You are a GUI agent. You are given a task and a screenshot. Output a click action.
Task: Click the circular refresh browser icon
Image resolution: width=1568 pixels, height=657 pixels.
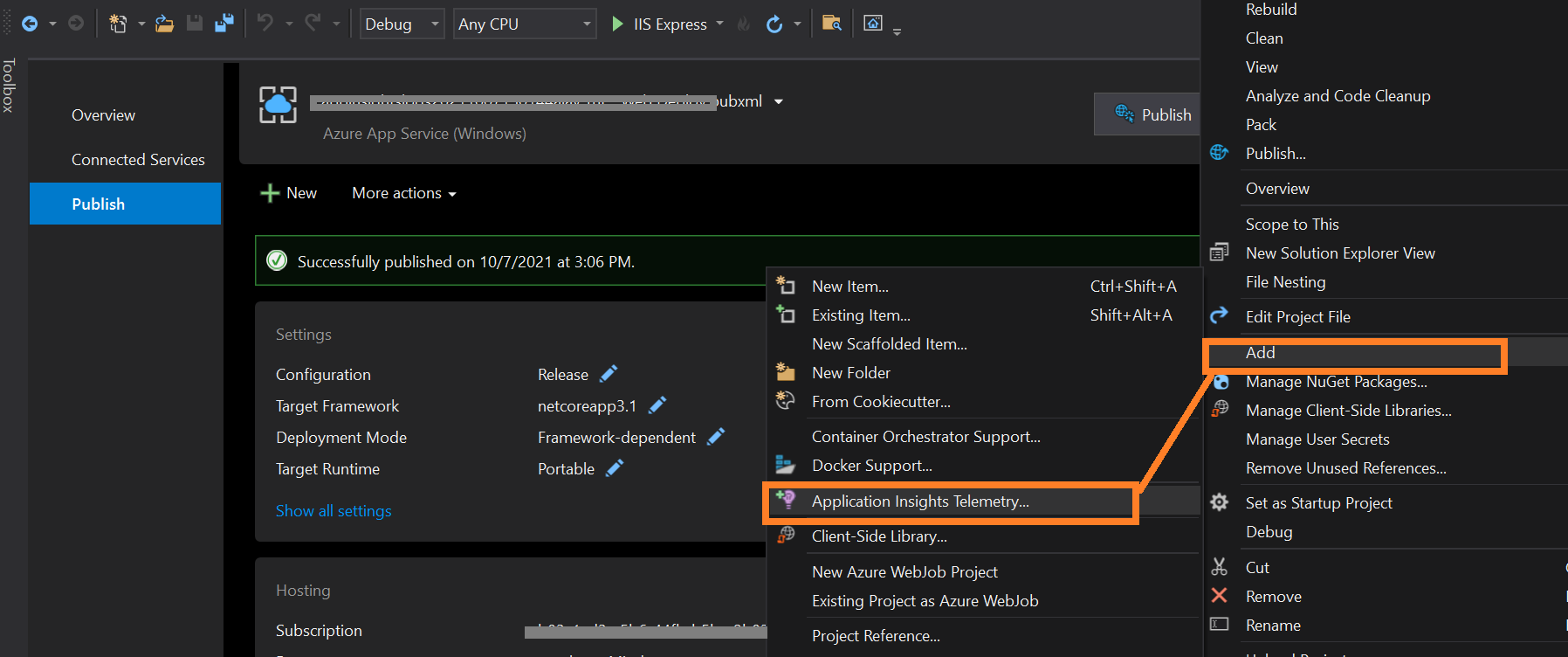[774, 24]
